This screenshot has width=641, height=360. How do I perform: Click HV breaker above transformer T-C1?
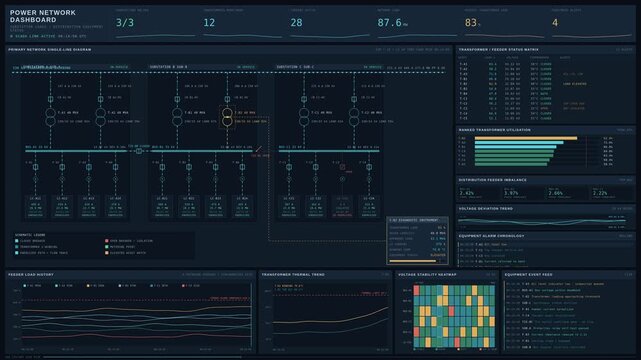[x=304, y=99]
